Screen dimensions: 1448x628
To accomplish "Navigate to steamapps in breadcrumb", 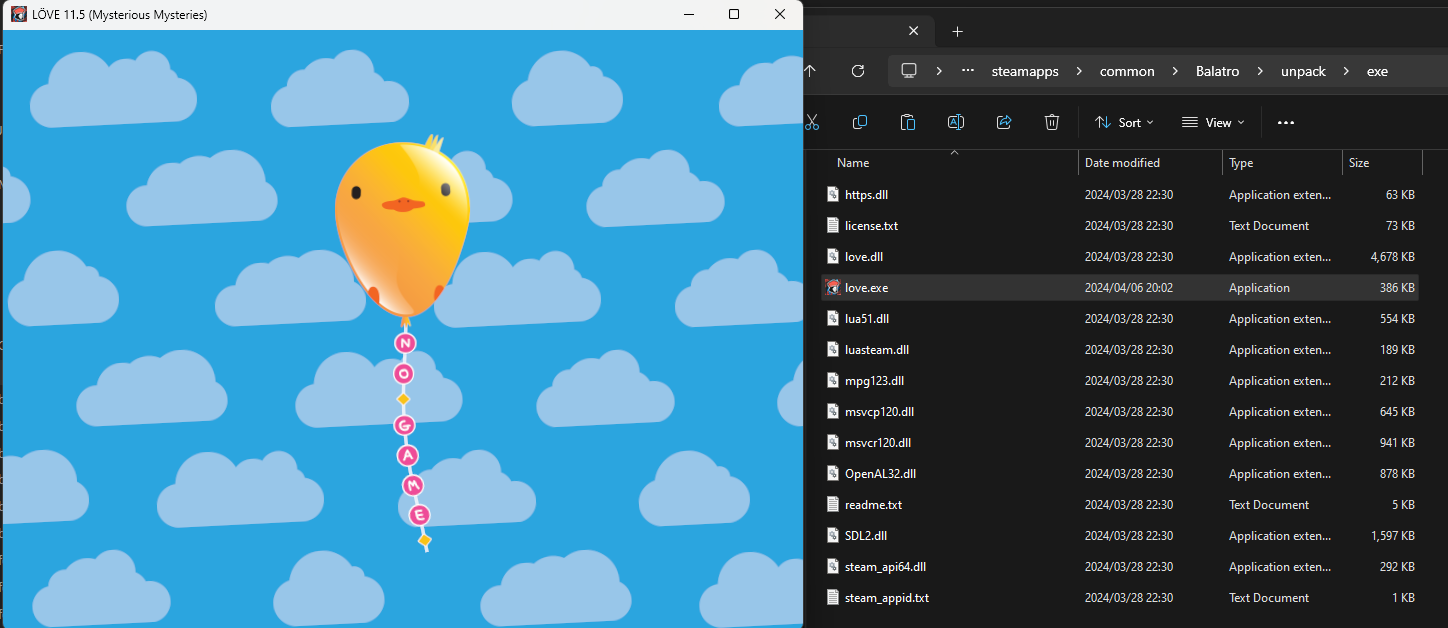I will [1025, 71].
